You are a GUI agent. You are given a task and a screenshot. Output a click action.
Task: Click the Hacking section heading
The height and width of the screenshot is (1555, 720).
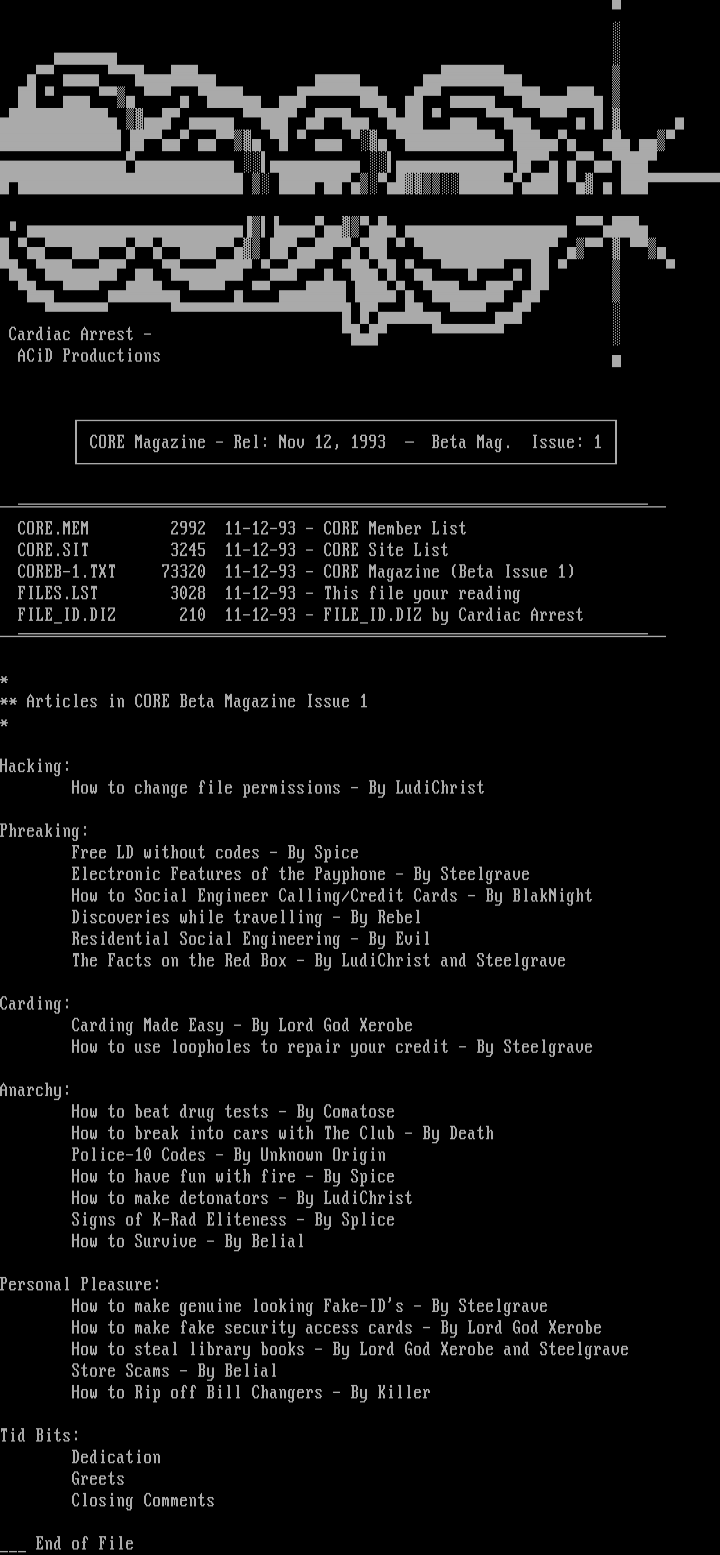point(36,766)
